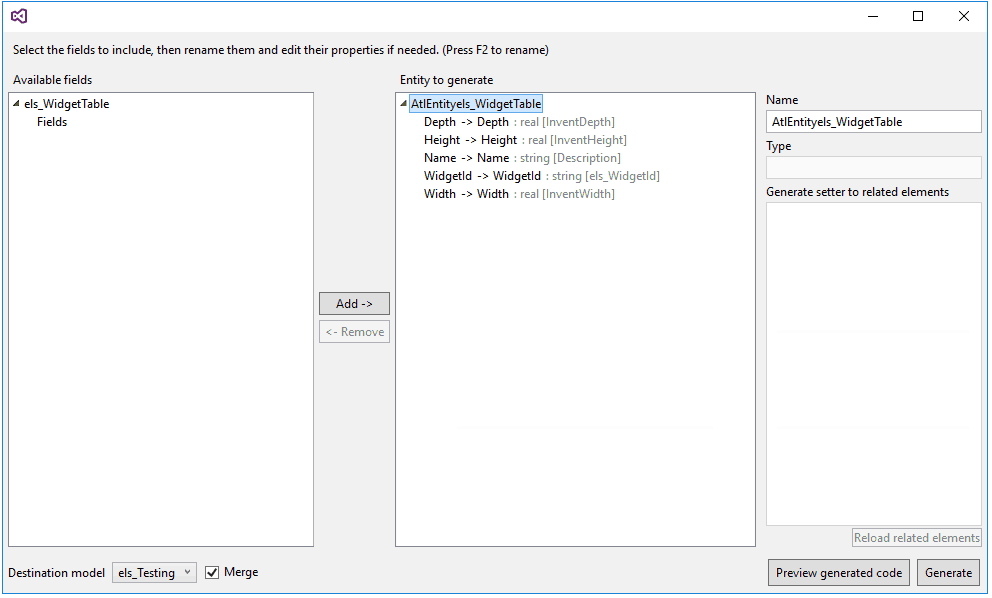Click the Visual Studio logo icon
The image size is (992, 598).
[x=19, y=16]
